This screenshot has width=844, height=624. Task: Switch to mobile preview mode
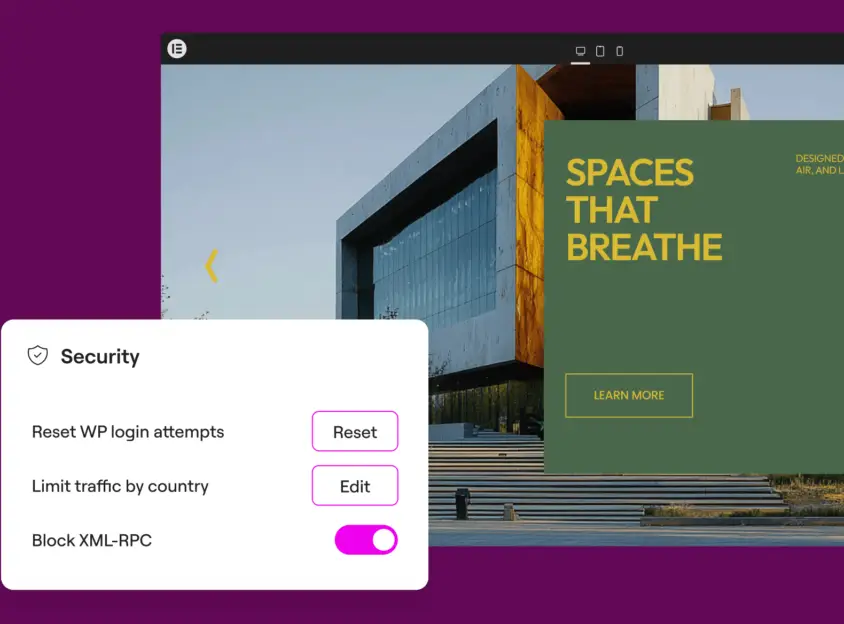click(x=620, y=51)
